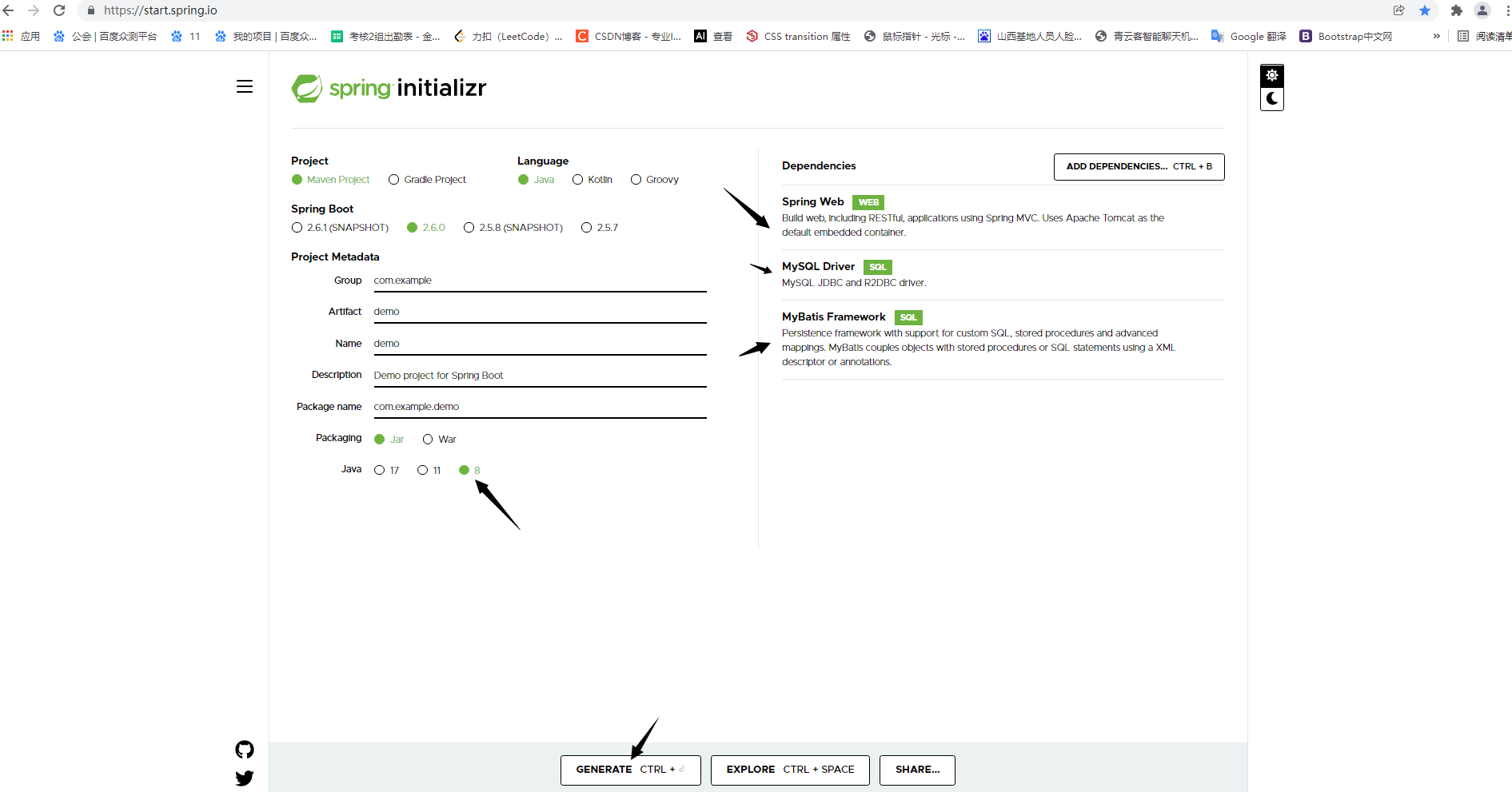This screenshot has width=1512, height=792.
Task: Open the AI 查看 bookmark
Action: click(x=713, y=36)
